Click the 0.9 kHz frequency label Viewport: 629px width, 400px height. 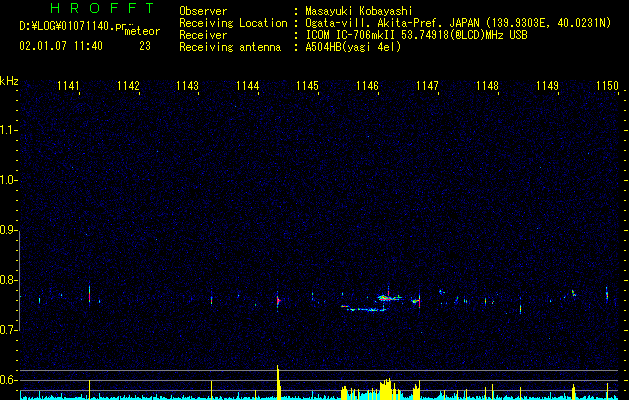(x=8, y=230)
